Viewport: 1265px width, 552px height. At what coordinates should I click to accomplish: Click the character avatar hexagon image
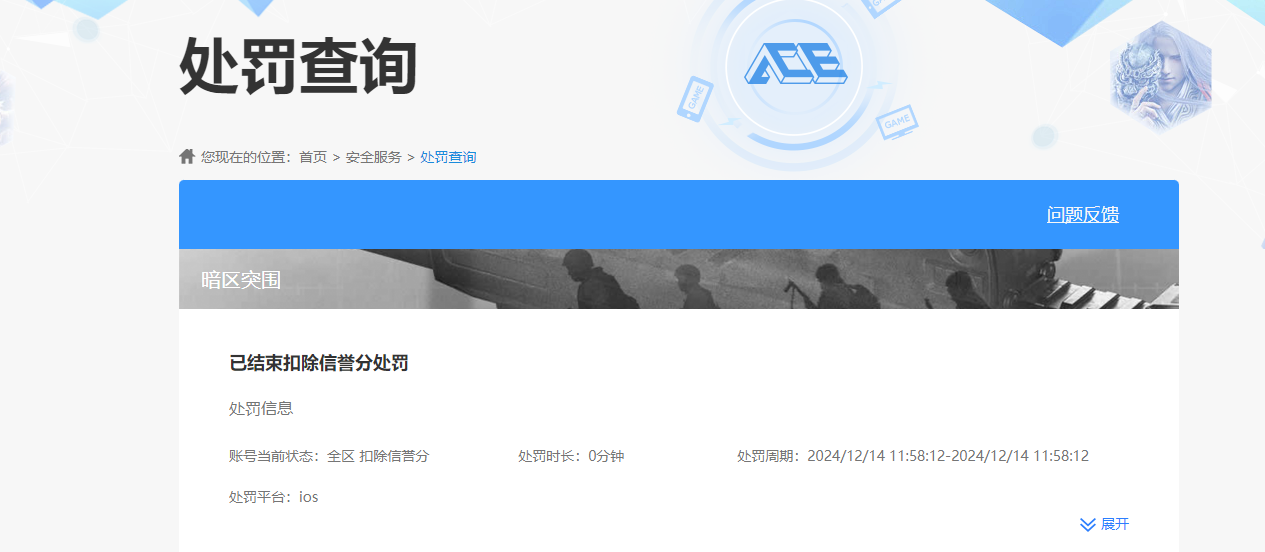coord(1160,77)
